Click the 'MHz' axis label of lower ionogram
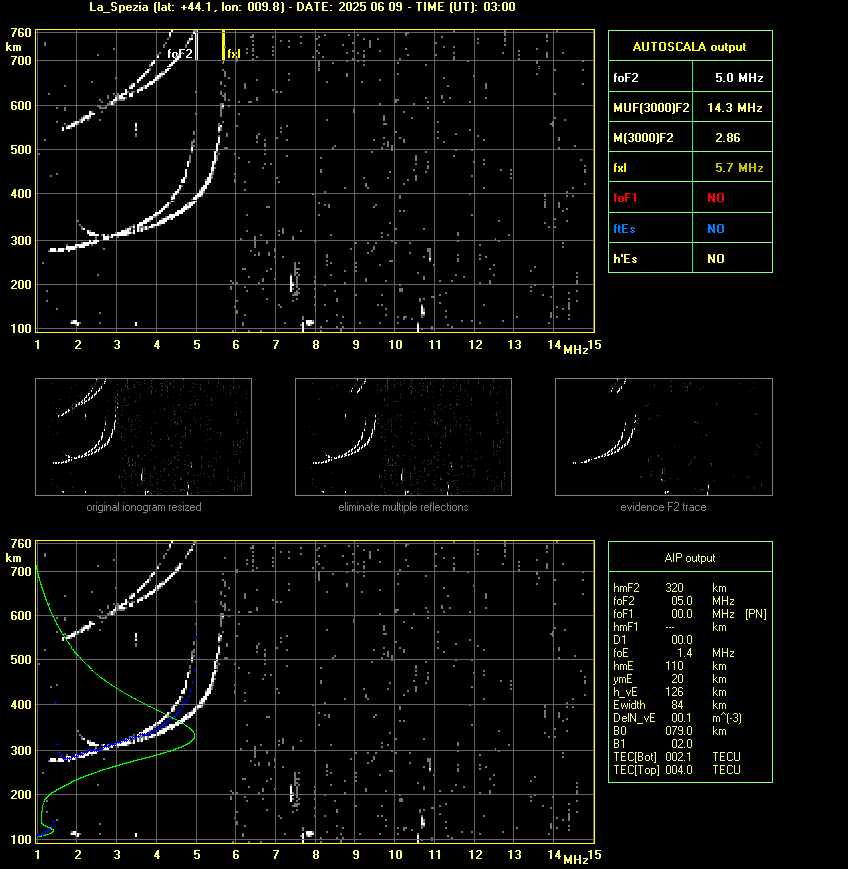 pos(575,860)
